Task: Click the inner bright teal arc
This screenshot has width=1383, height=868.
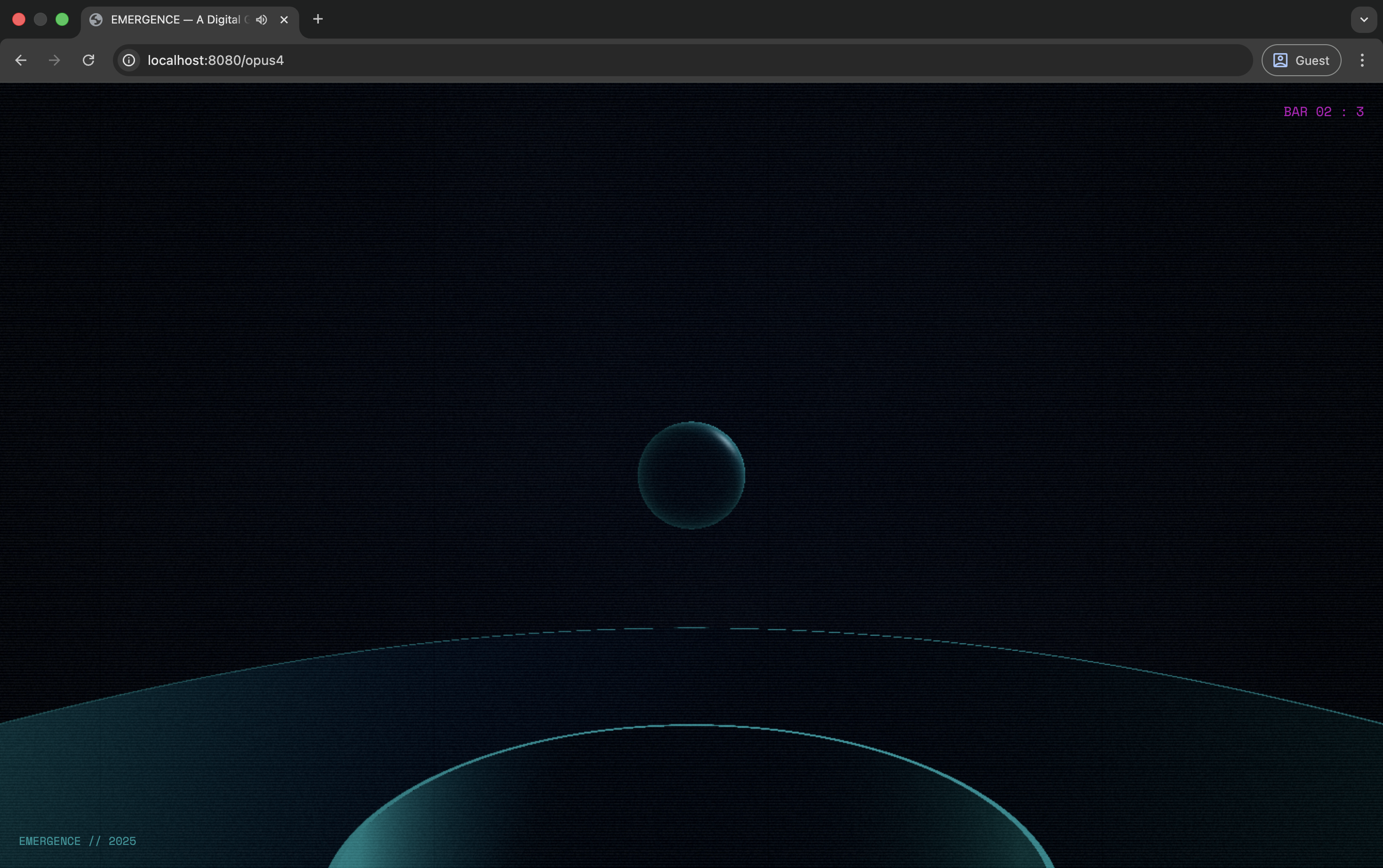Action: tap(691, 726)
